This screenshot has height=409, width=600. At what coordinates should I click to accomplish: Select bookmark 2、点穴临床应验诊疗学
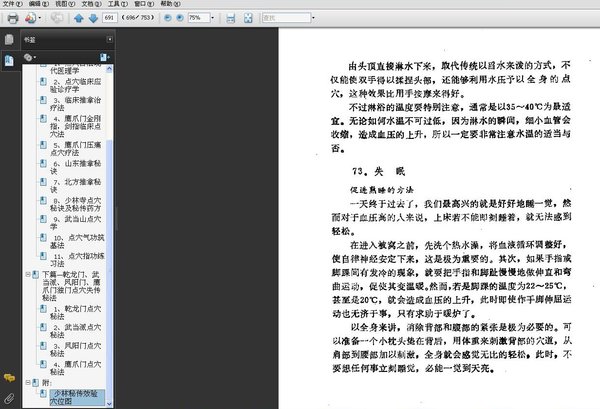75,85
